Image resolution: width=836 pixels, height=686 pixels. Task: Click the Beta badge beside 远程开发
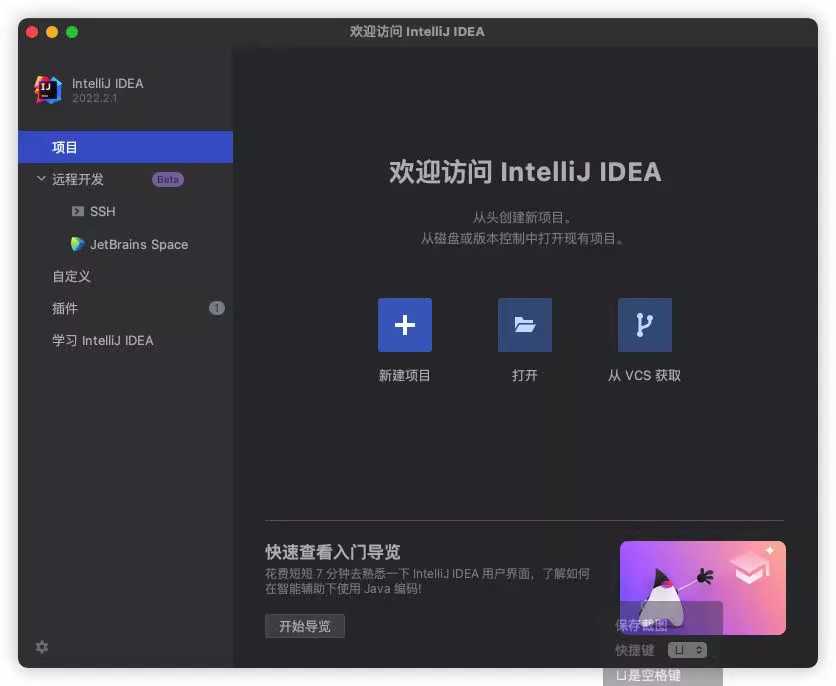(167, 180)
